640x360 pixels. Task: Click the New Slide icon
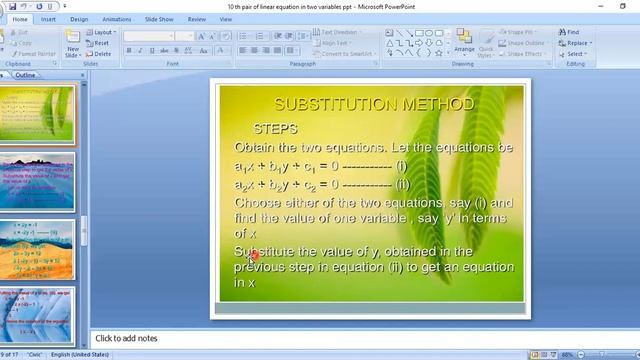click(x=73, y=37)
